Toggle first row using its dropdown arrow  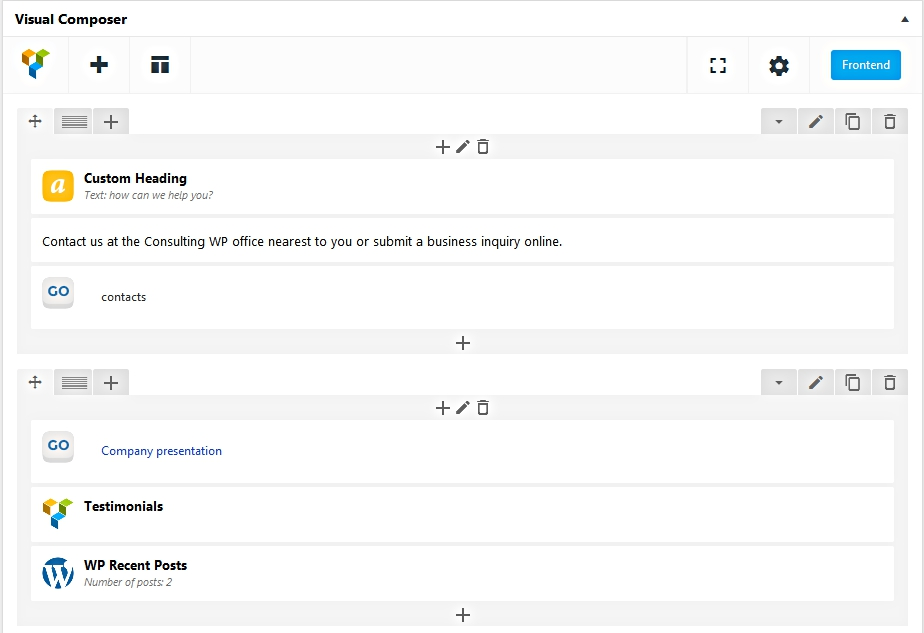(x=778, y=122)
